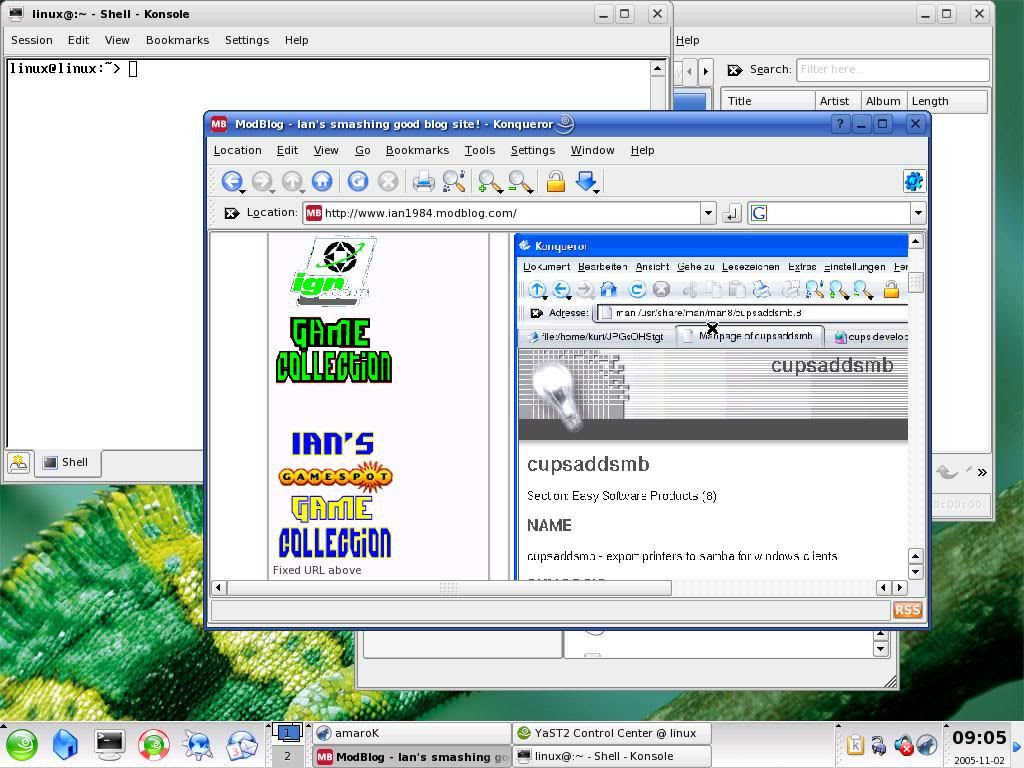Print the current web page
The width and height of the screenshot is (1024, 768).
[x=423, y=181]
